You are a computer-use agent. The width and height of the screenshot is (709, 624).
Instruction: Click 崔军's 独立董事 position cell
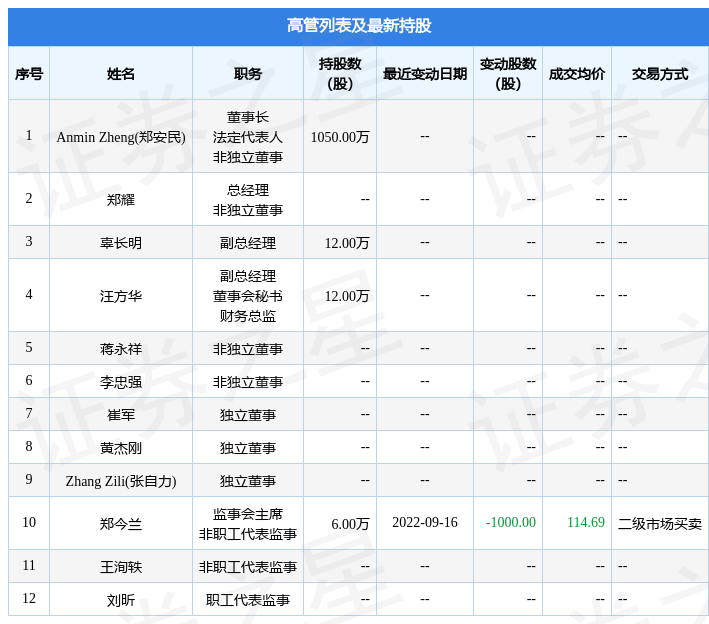click(x=248, y=415)
